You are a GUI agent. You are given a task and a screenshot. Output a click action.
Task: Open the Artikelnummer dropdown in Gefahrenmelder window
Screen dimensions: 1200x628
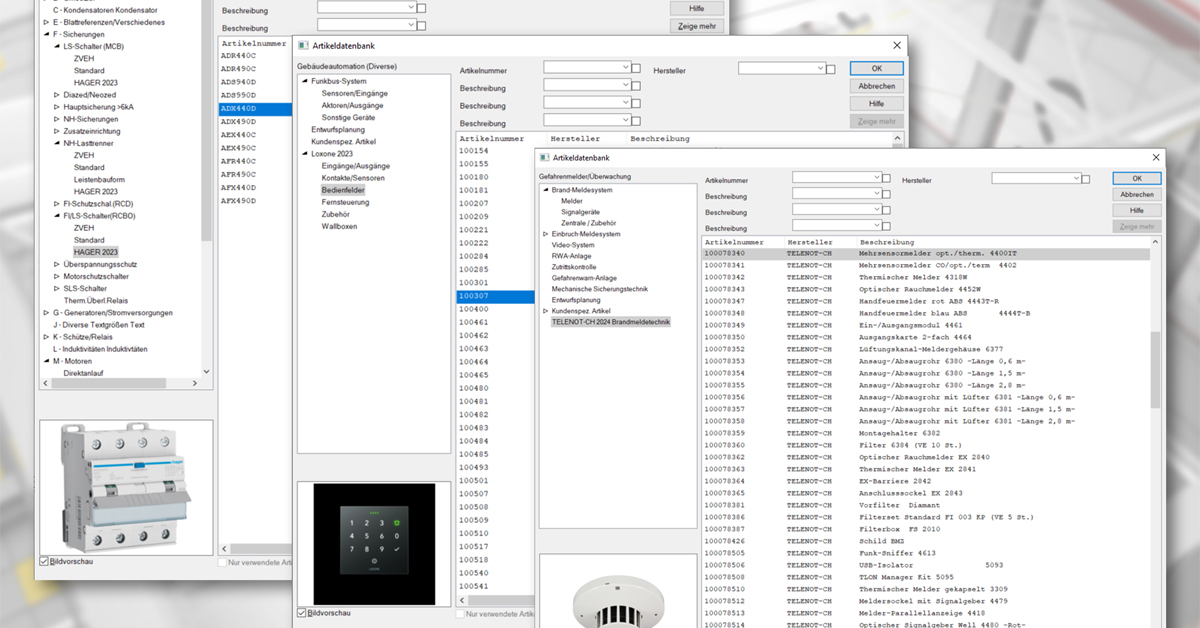pyautogui.click(x=875, y=177)
